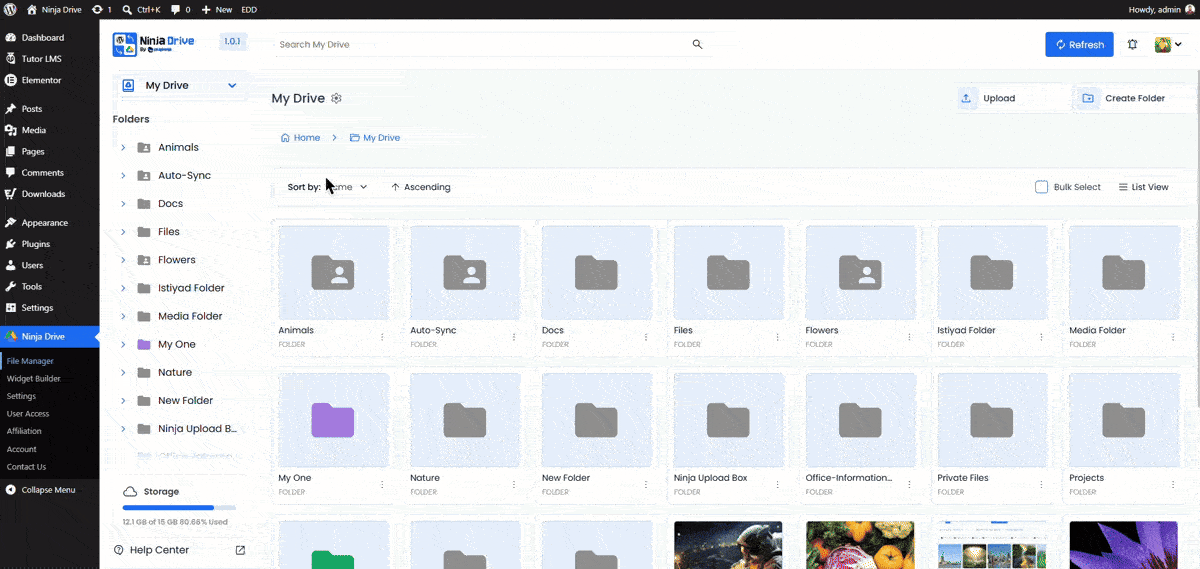Click the My Drive breadcrumb

[x=375, y=137]
